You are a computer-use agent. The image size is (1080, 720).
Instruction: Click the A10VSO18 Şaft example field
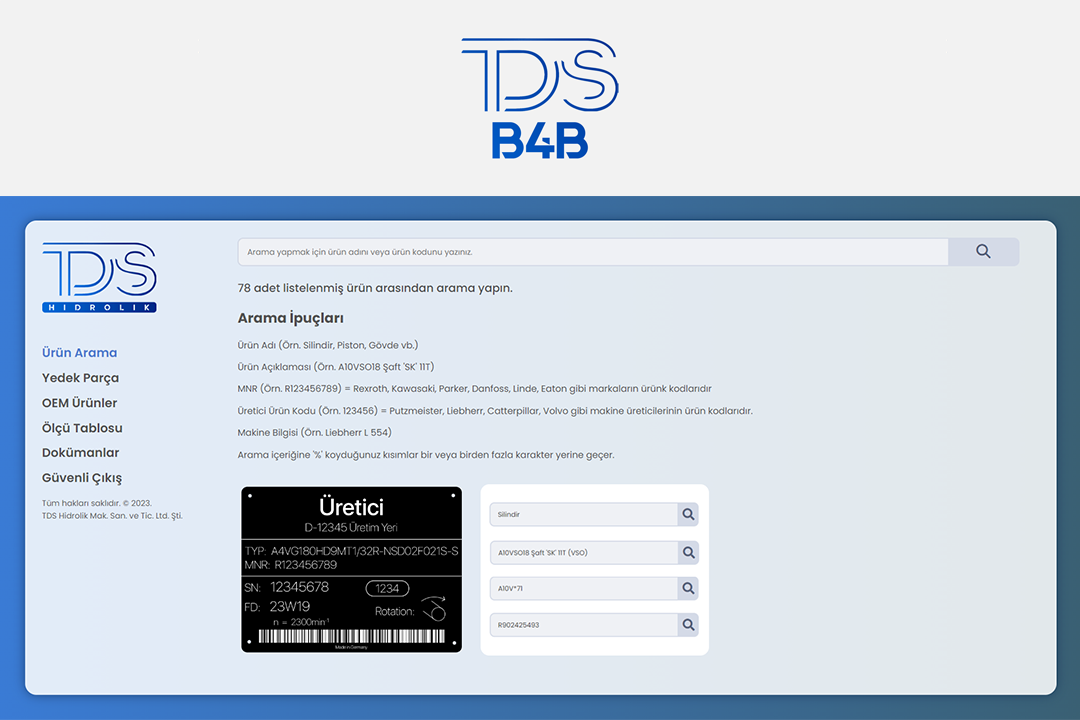[583, 553]
